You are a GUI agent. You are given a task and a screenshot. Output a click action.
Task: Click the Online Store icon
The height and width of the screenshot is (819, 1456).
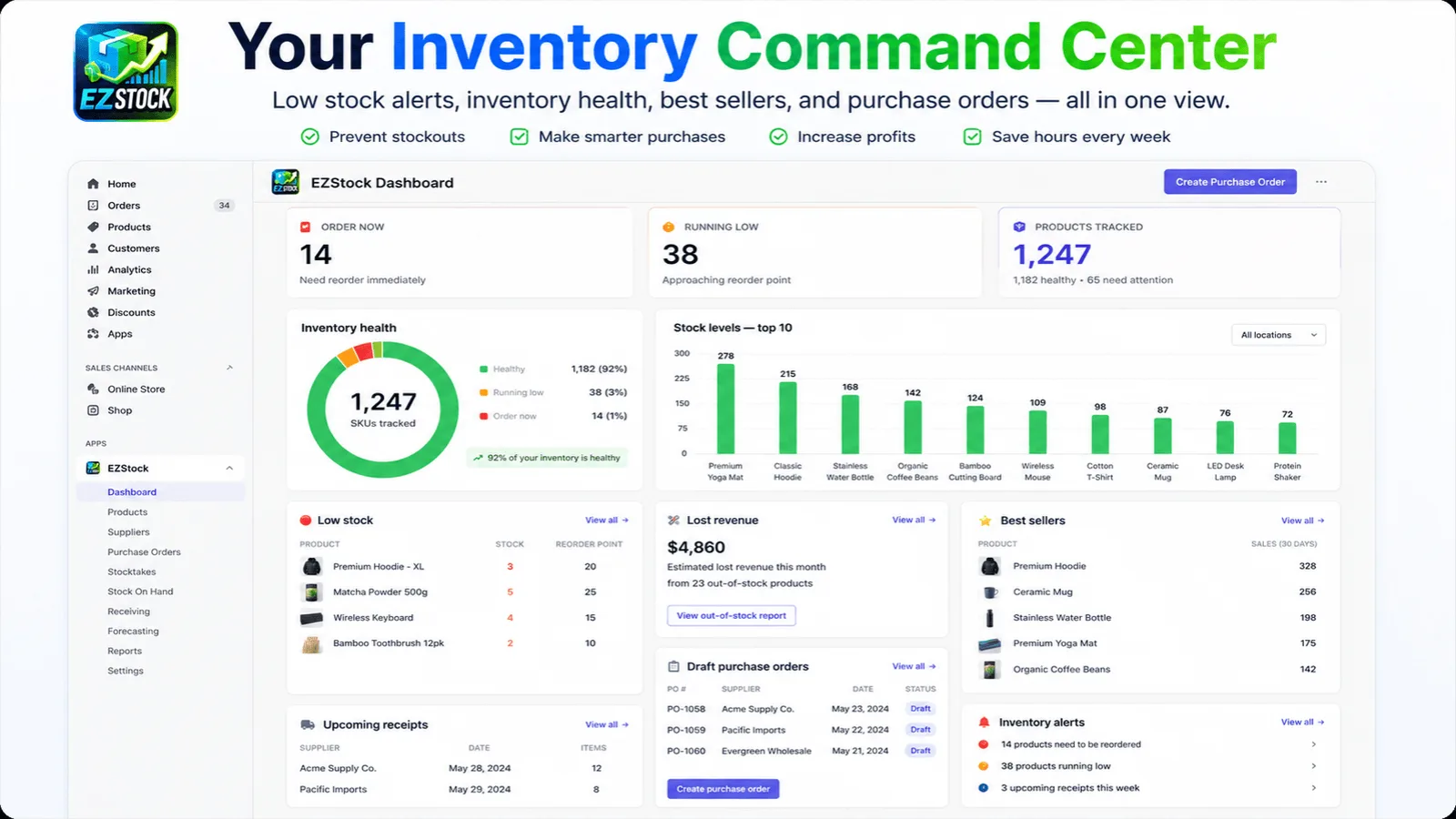click(x=93, y=389)
